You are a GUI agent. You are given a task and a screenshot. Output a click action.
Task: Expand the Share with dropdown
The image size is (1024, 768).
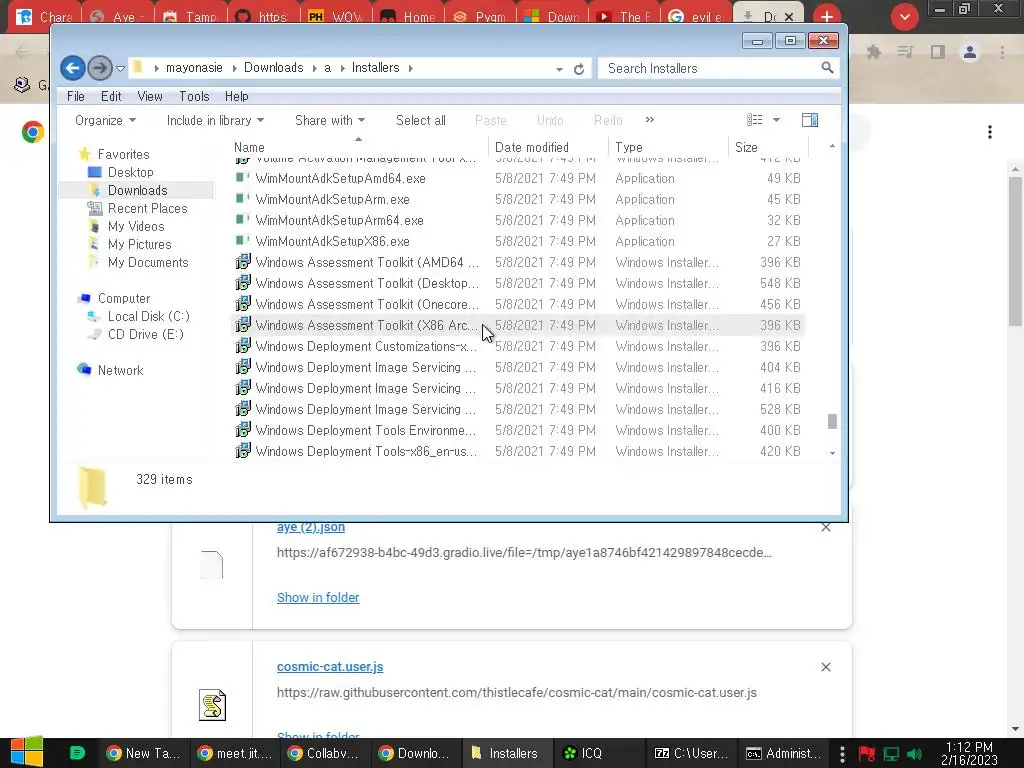[x=330, y=120]
